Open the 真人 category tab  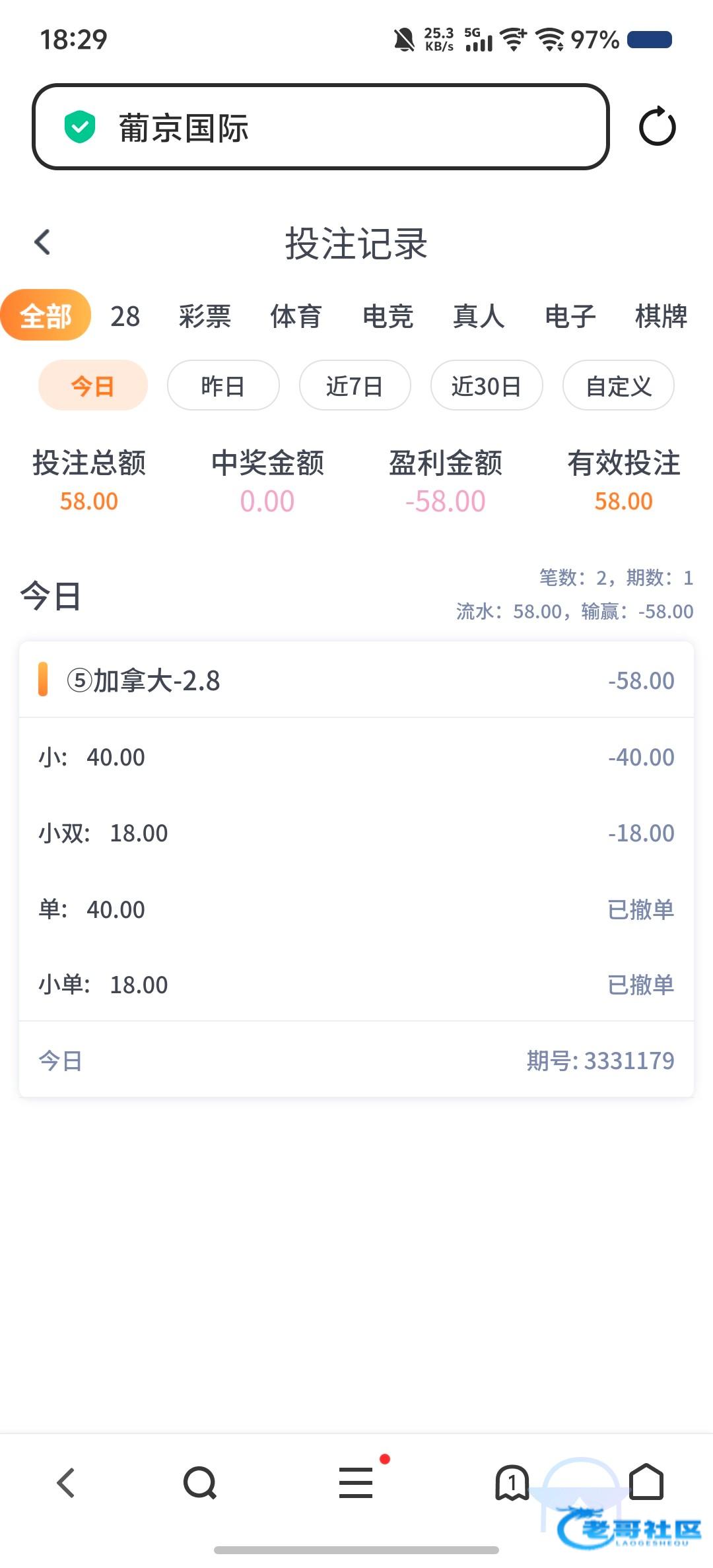[479, 316]
